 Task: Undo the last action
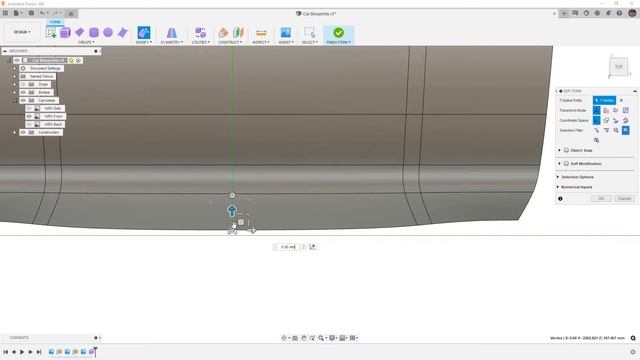[x=43, y=13]
